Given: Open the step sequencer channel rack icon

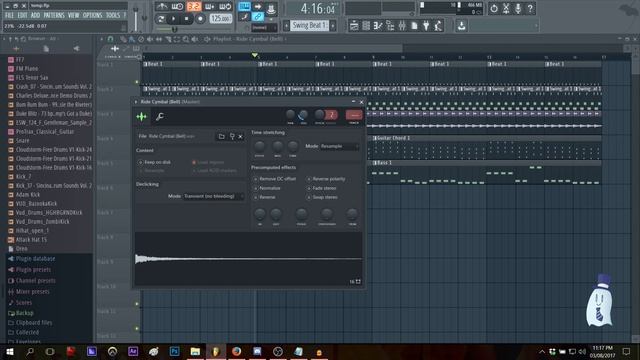Looking at the screenshot, I should (366, 26).
